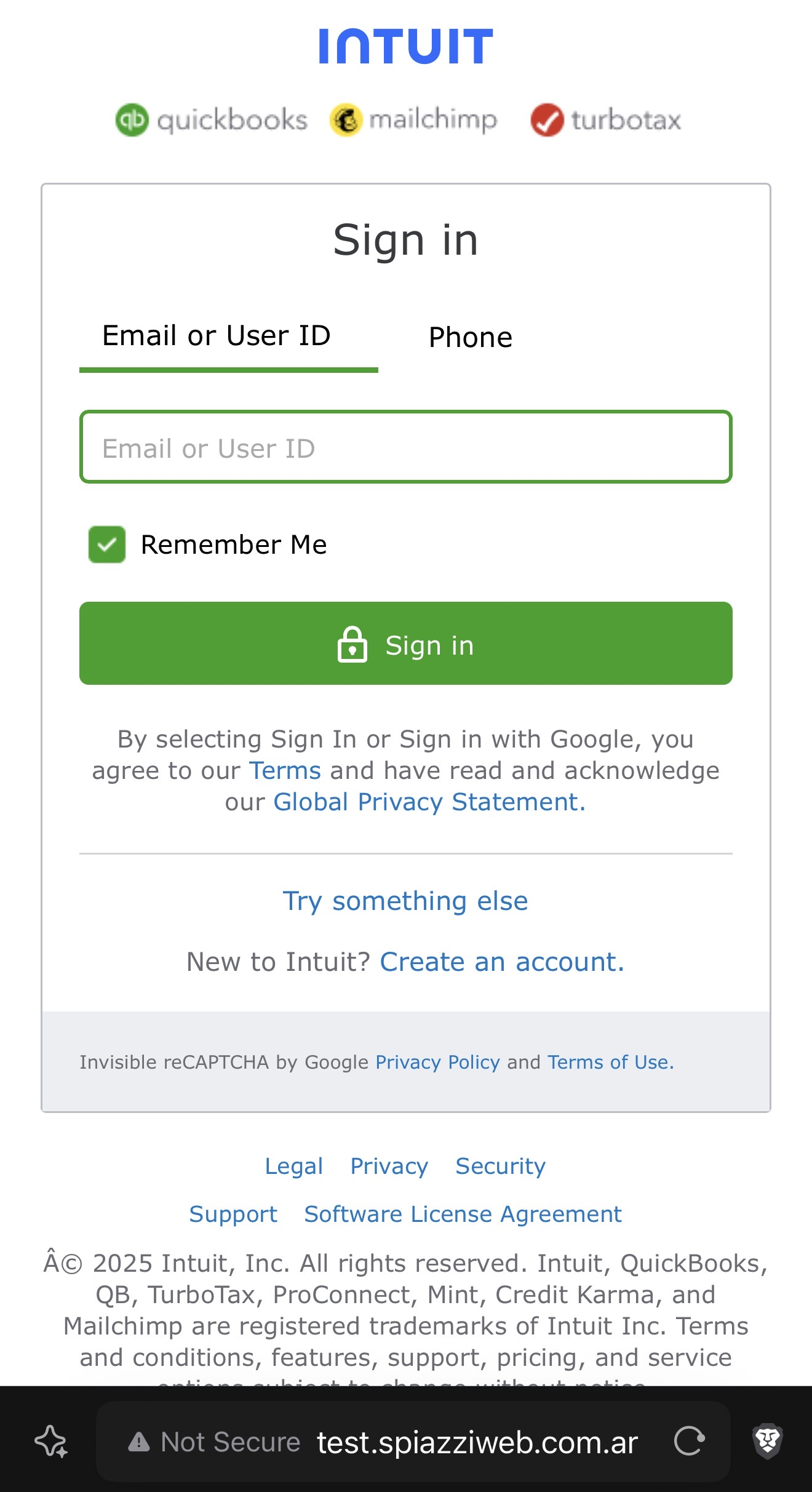812x1492 pixels.
Task: Tap the Not Secure warning icon
Action: [x=139, y=1442]
